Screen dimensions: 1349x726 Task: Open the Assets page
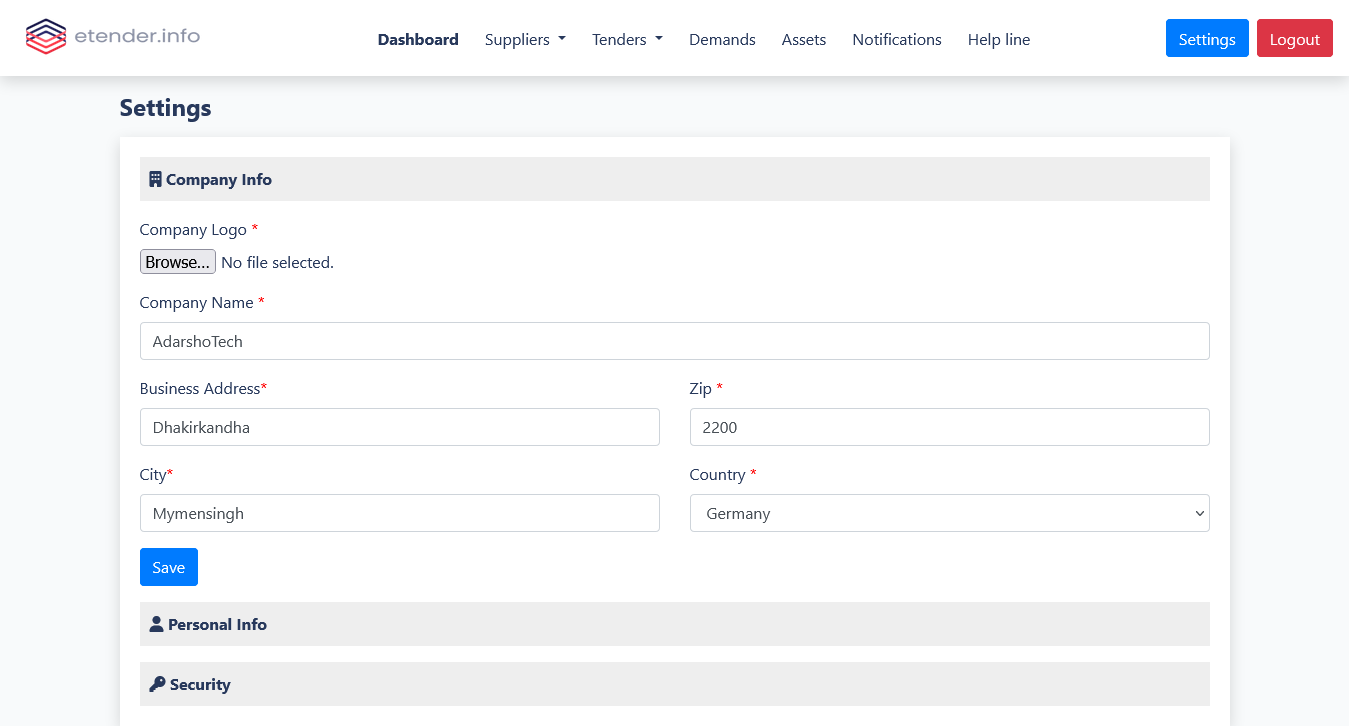[804, 39]
